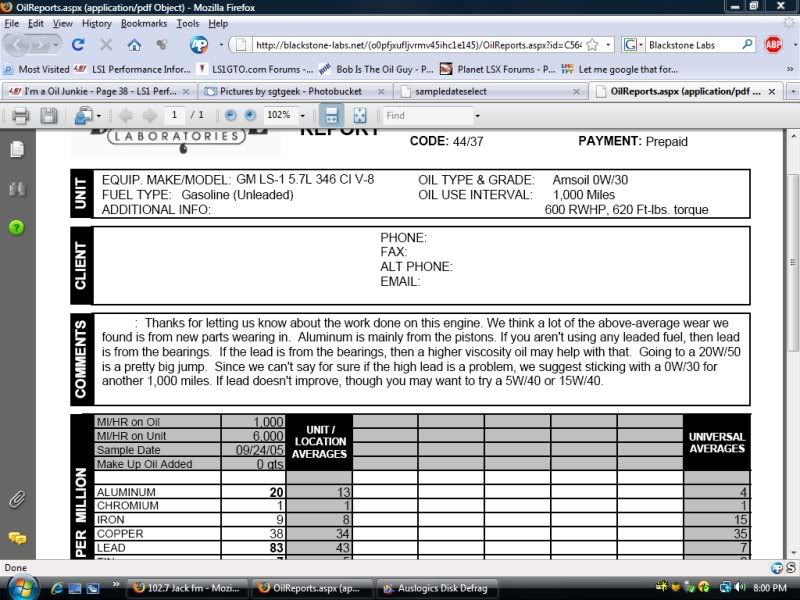Click the PDF Find text field
The height and width of the screenshot is (600, 800).
tap(428, 115)
